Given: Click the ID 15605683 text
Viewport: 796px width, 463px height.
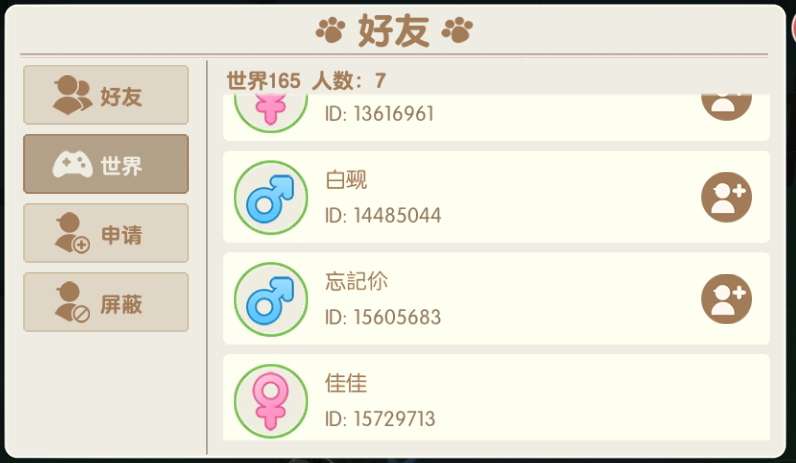Looking at the screenshot, I should pos(383,317).
